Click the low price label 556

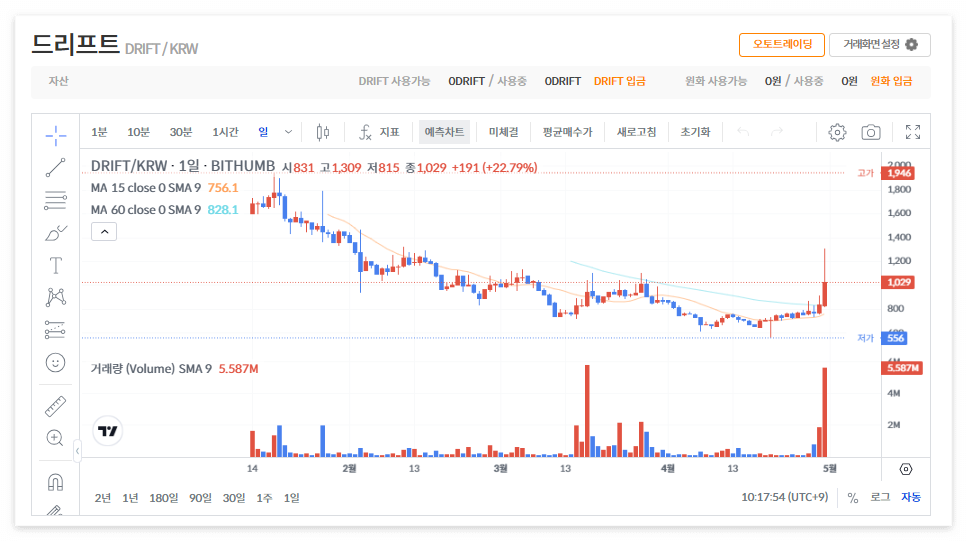895,338
